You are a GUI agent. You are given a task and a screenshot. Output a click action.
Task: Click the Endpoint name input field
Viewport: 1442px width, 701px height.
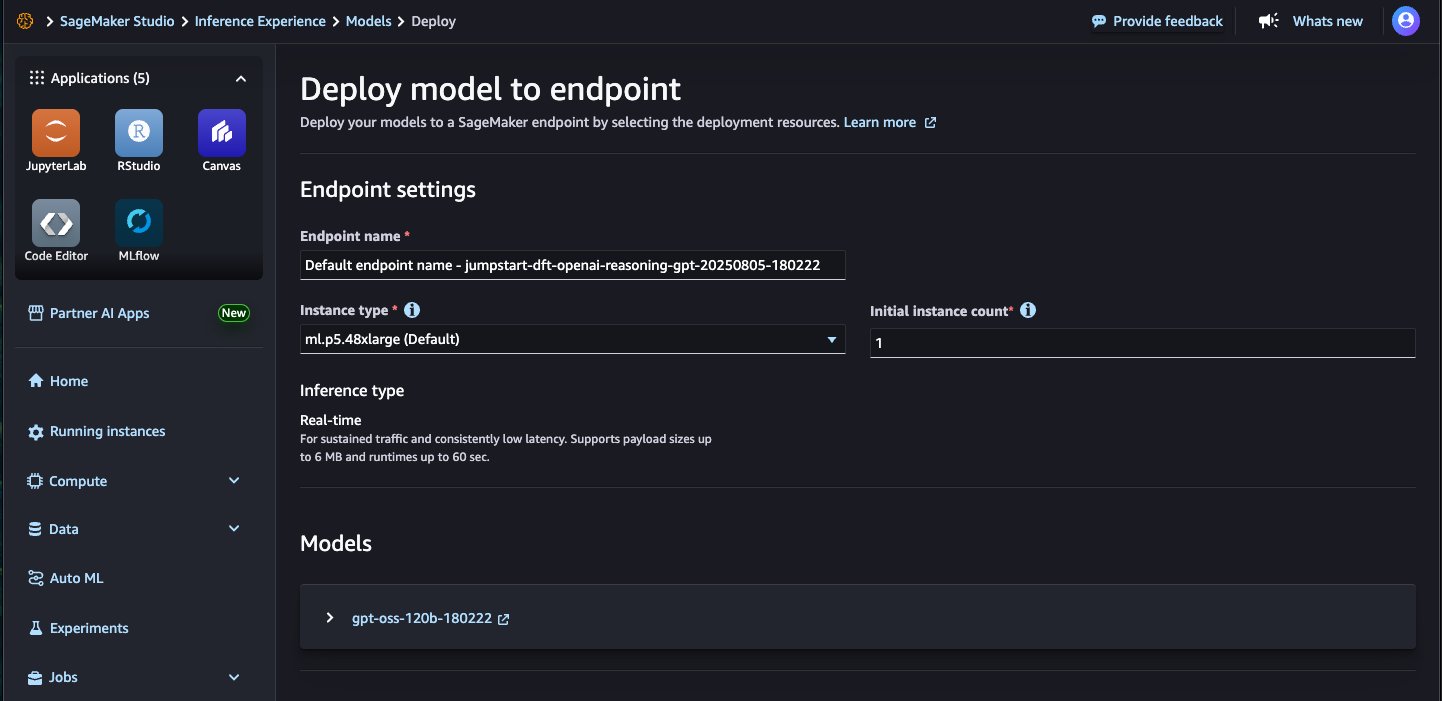tap(573, 265)
